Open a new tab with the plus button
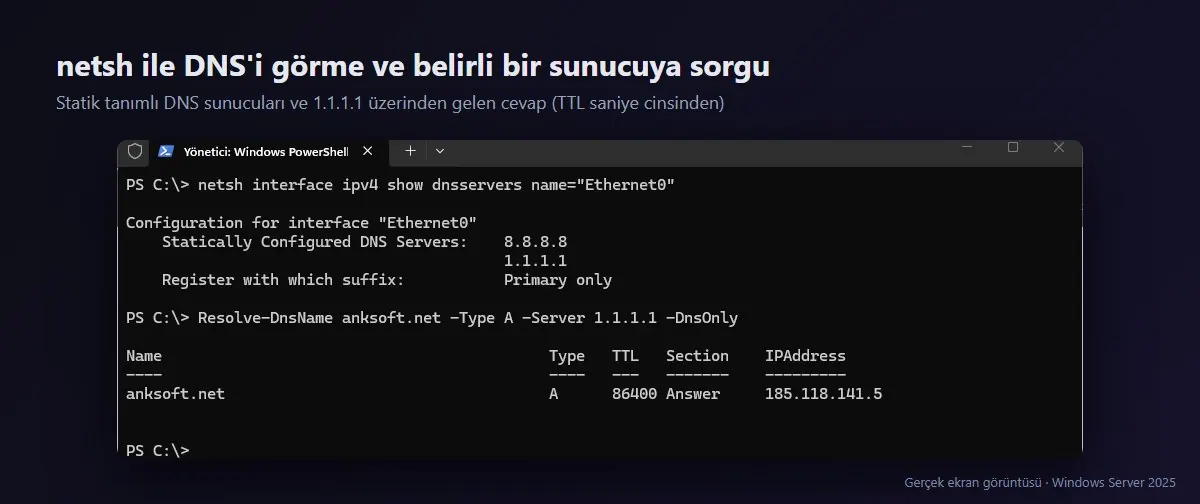 click(410, 151)
